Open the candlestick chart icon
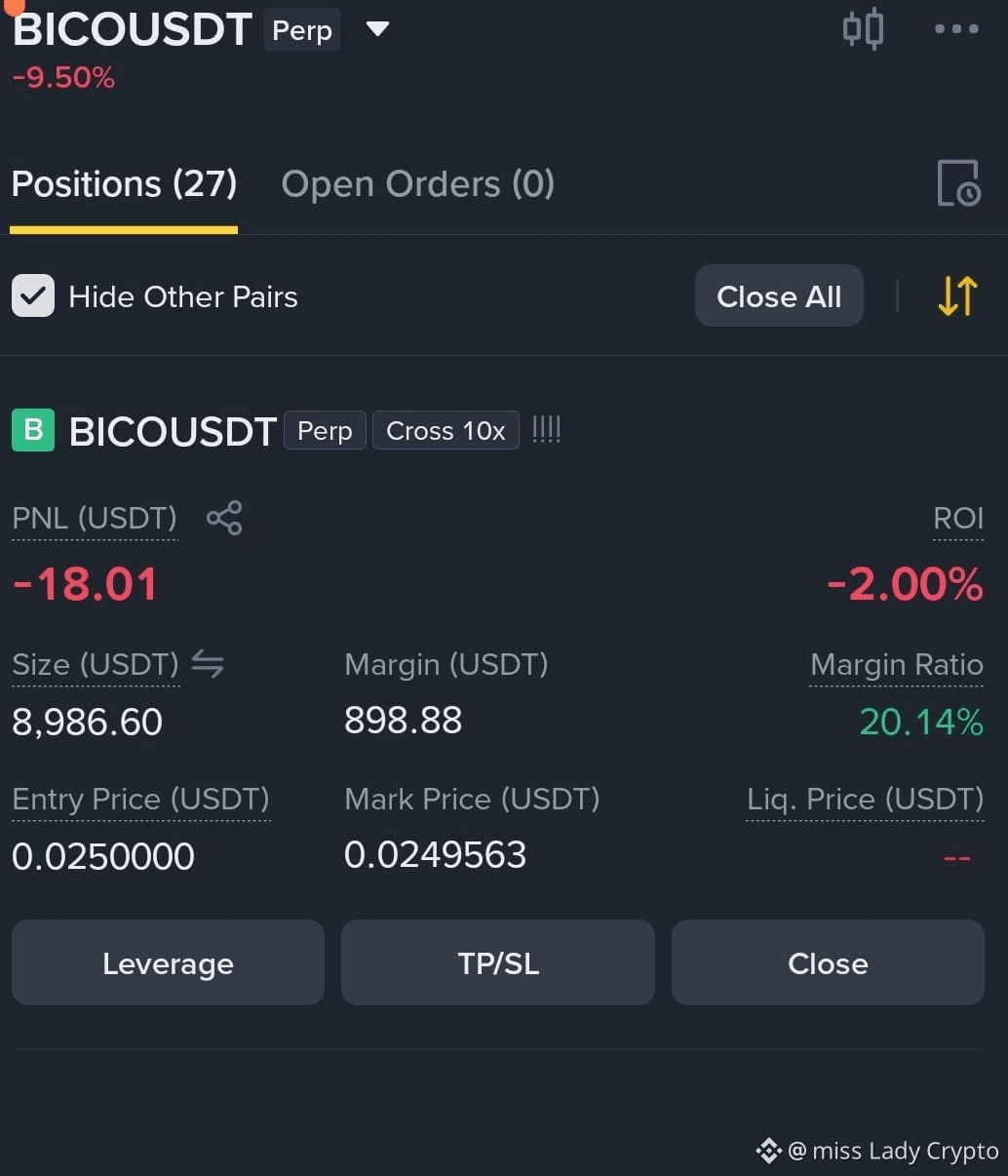Screen dimensions: 1008x1176 tap(863, 28)
